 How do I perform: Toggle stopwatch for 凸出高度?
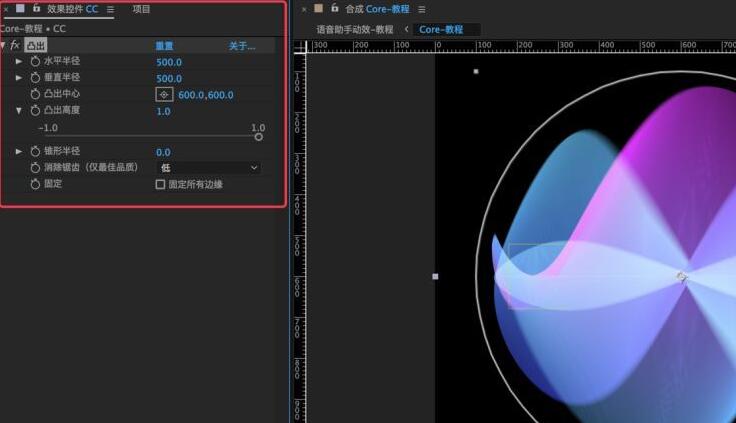35,111
